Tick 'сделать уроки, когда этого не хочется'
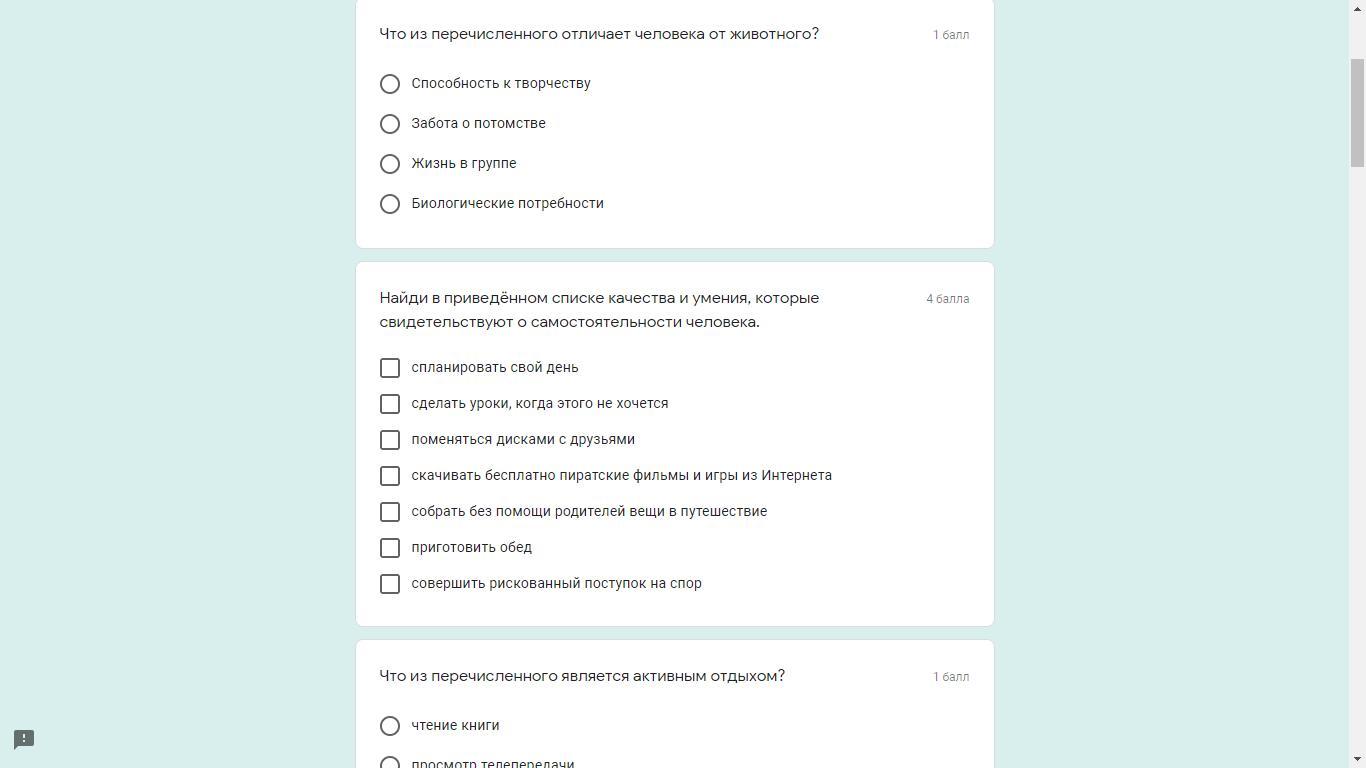This screenshot has width=1366, height=768. coord(390,404)
